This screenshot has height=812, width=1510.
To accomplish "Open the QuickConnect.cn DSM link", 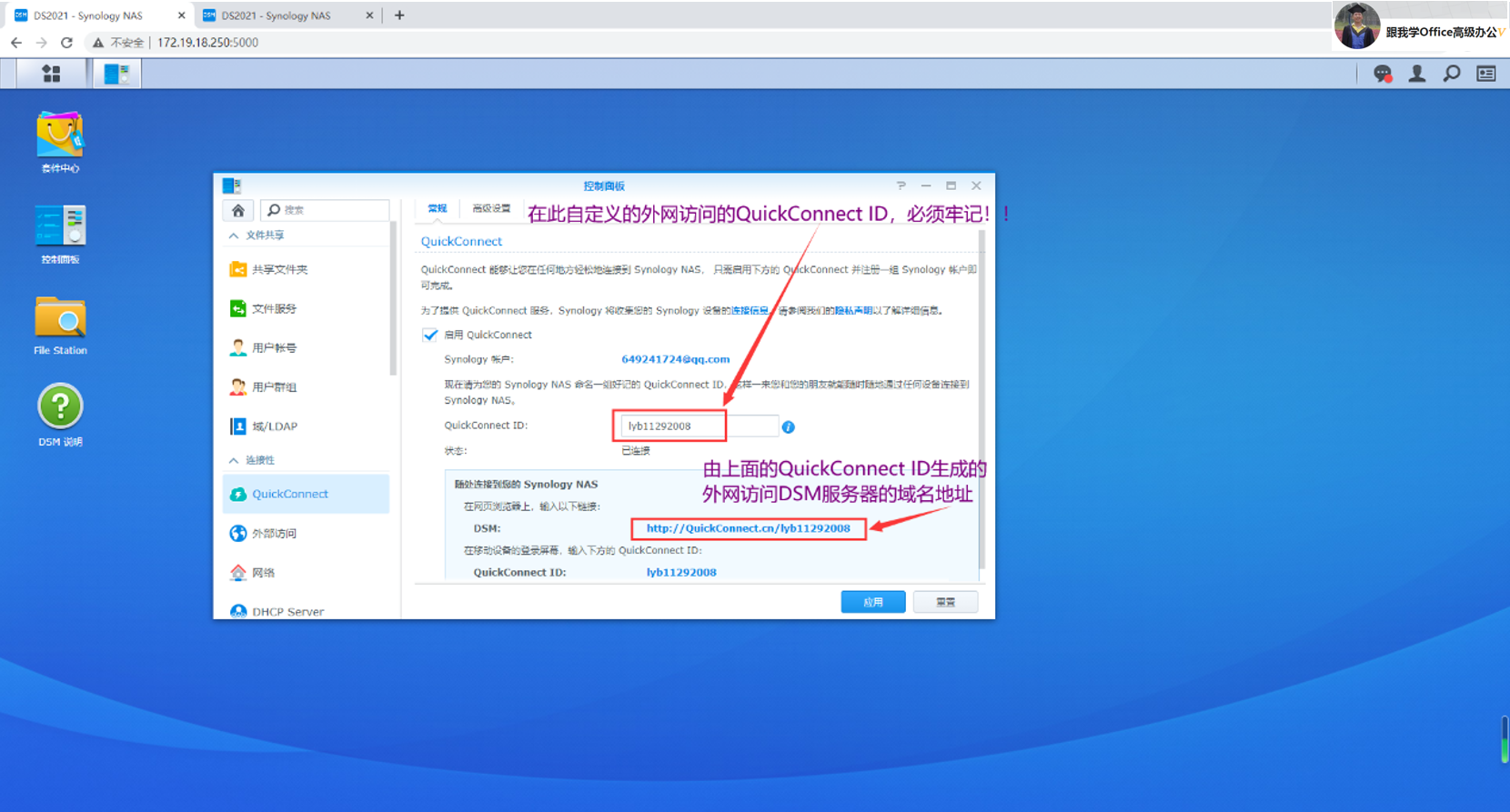I will [748, 528].
